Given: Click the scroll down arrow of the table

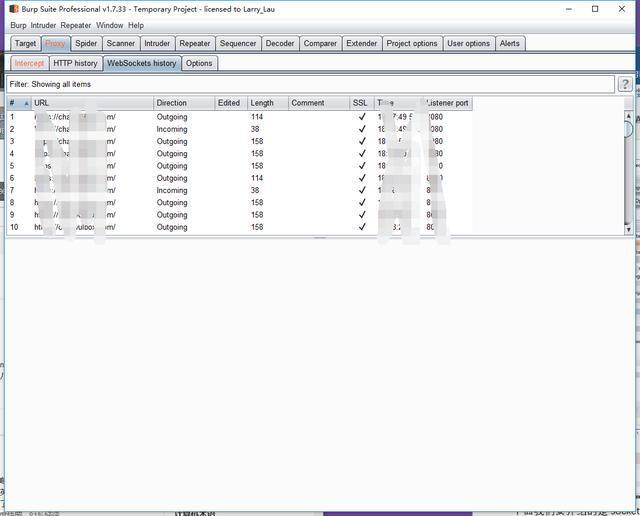Looking at the screenshot, I should click(x=629, y=229).
